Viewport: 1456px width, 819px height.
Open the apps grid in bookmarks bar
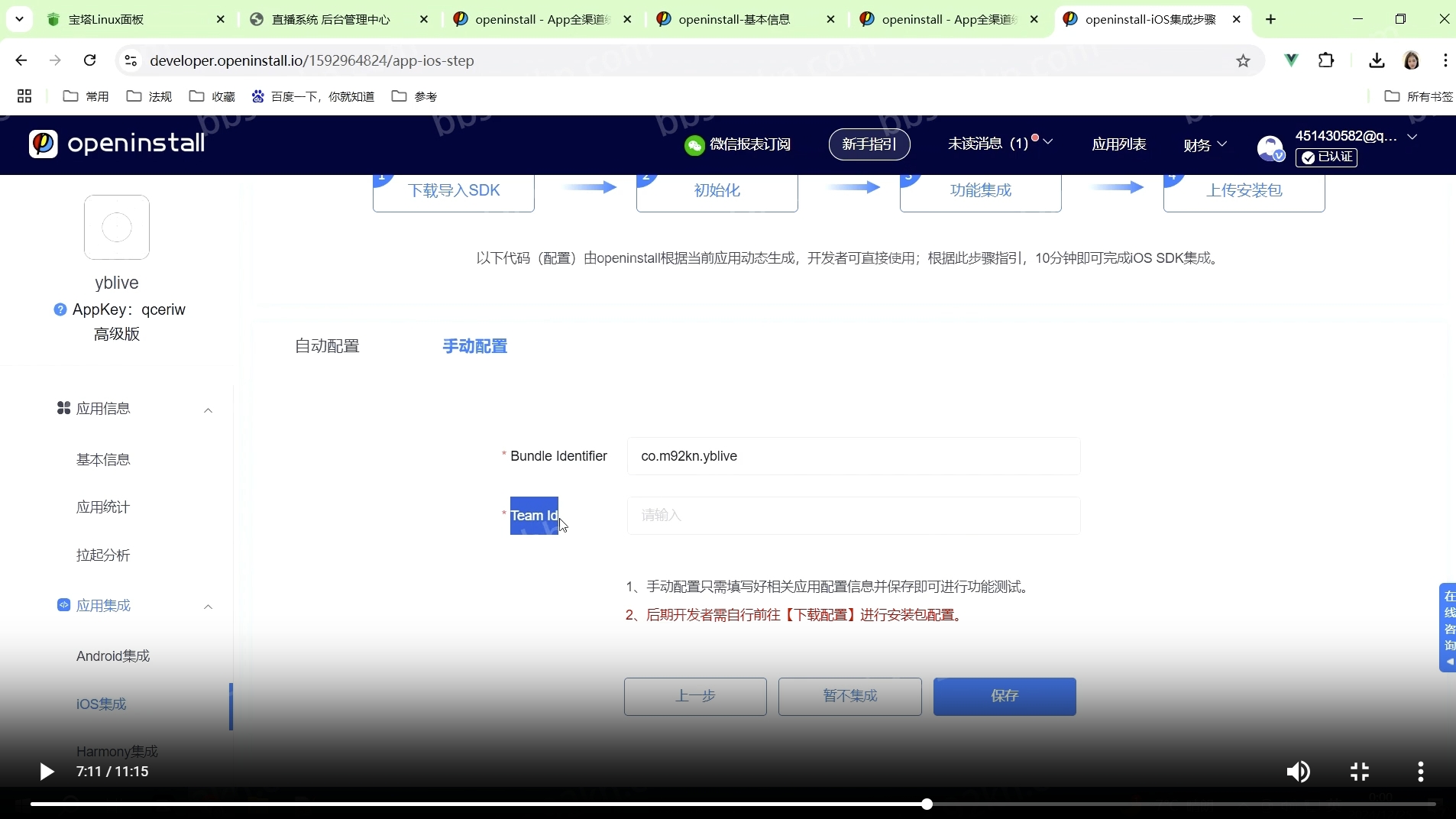coord(24,96)
